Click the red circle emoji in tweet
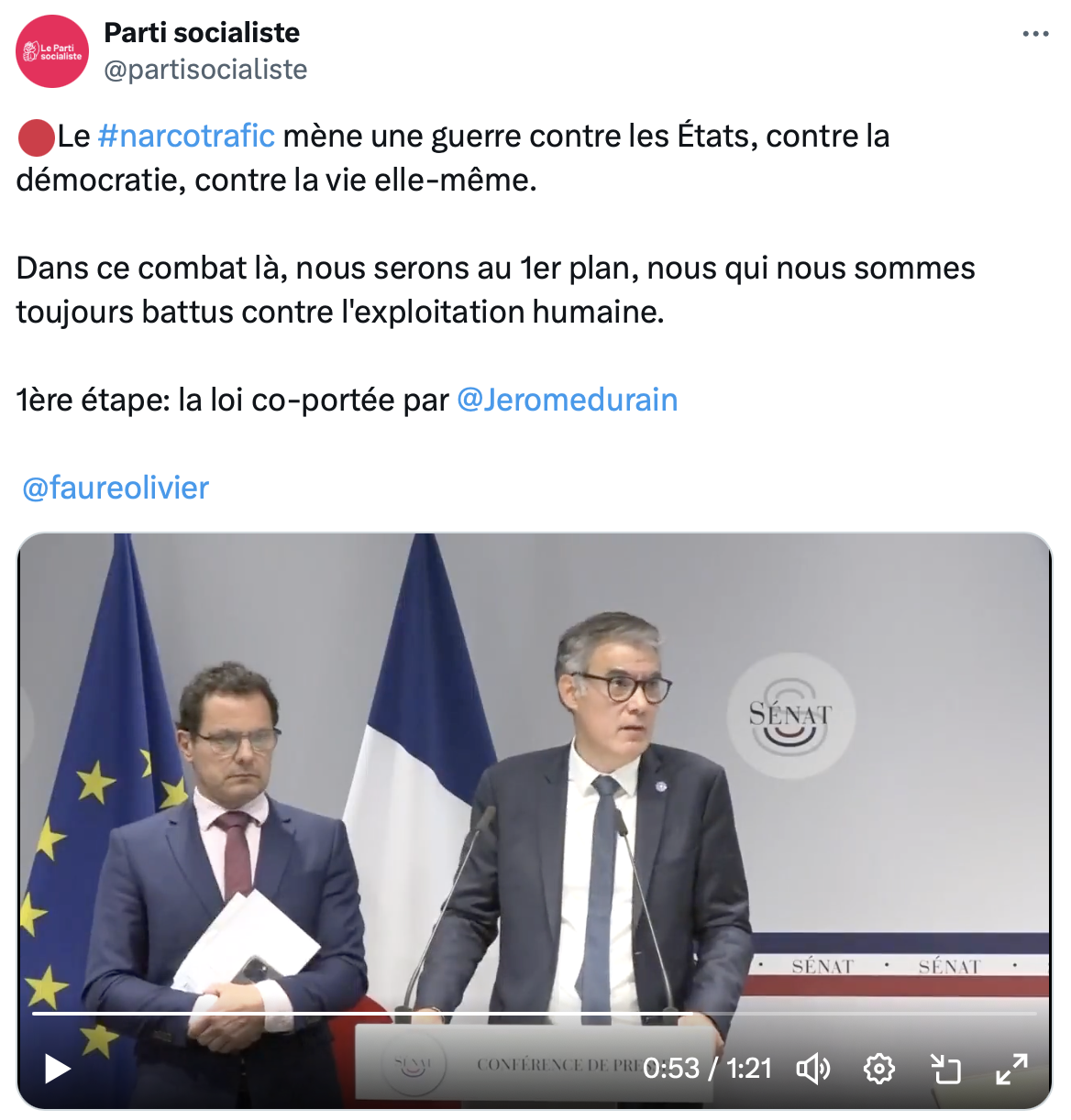This screenshot has width=1071, height=1120. pos(36,137)
